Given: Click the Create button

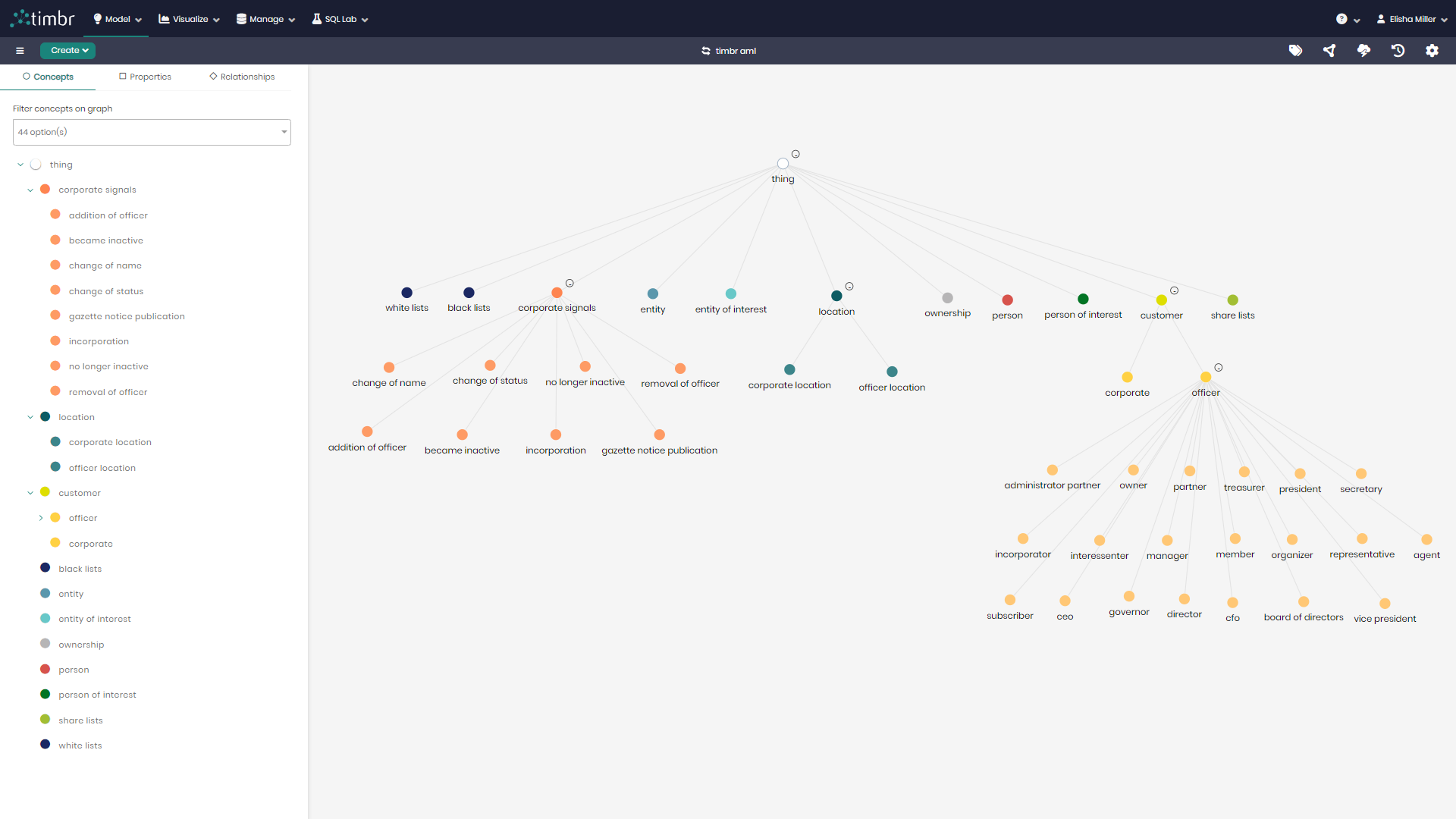Looking at the screenshot, I should pos(67,50).
